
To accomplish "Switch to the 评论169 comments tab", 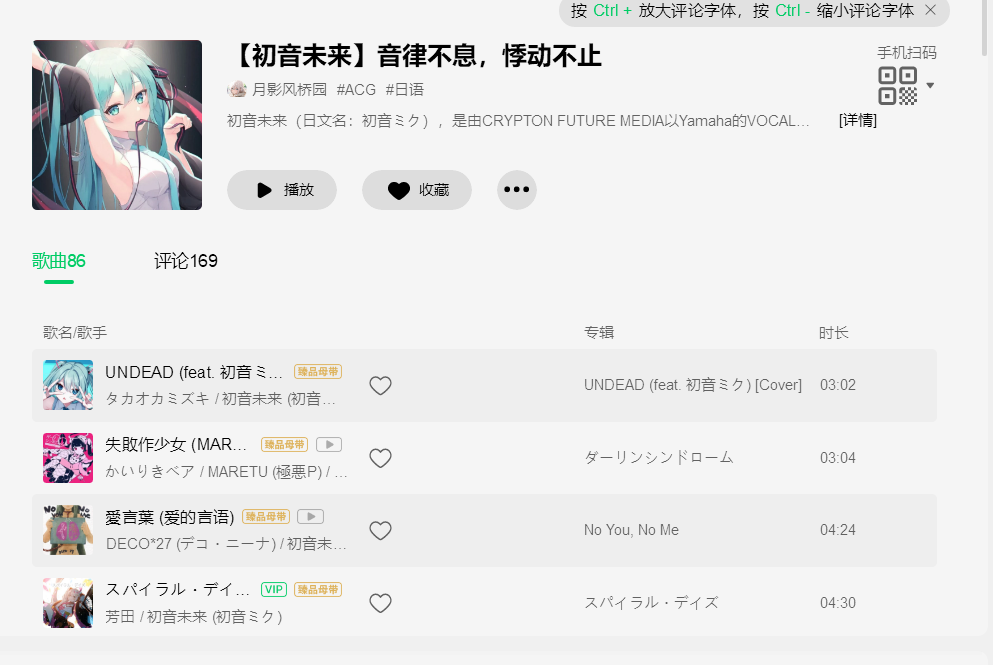I will point(186,261).
